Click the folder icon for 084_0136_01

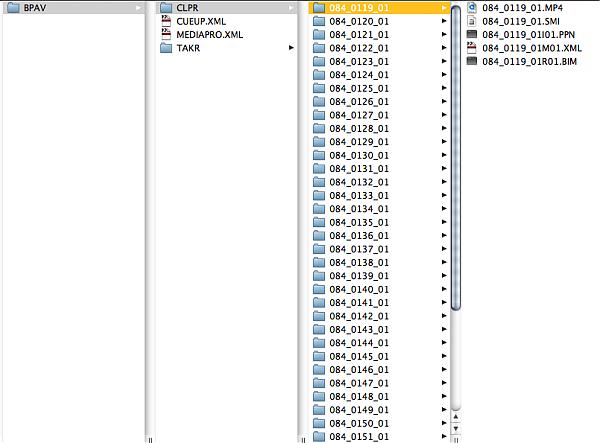click(319, 235)
